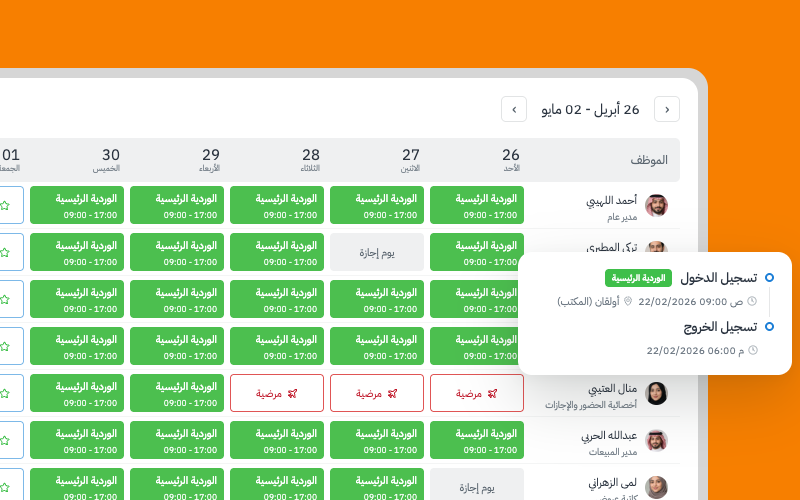This screenshot has width=800, height=500.
Task: Click the تسجيل الدخول heading in popup
Action: tap(719, 278)
